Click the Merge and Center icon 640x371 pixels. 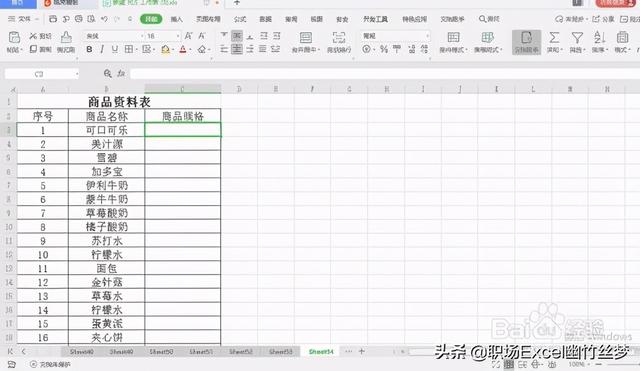click(305, 38)
